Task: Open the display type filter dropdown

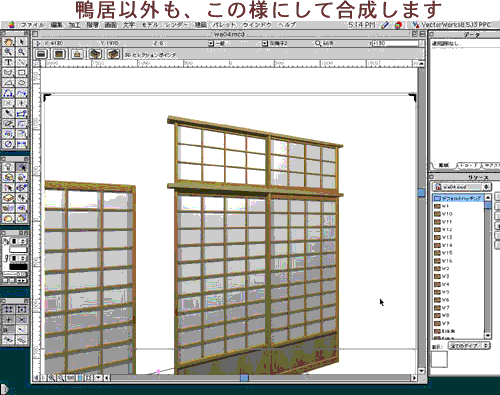Action: [469, 346]
